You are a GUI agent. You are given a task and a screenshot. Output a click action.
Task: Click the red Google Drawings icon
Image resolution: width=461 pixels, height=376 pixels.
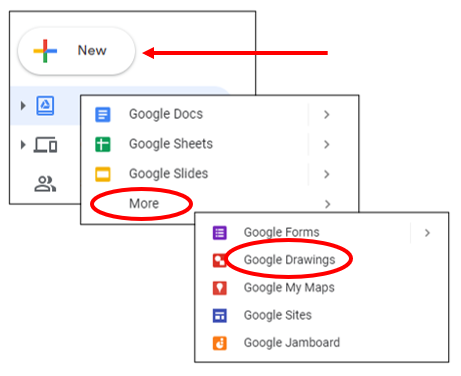pos(219,260)
